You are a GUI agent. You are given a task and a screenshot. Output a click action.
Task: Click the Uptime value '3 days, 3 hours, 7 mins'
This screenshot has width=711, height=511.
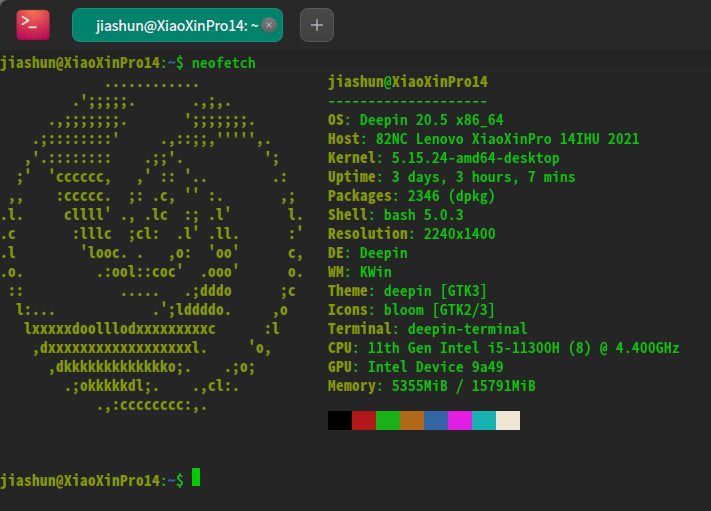(483, 177)
